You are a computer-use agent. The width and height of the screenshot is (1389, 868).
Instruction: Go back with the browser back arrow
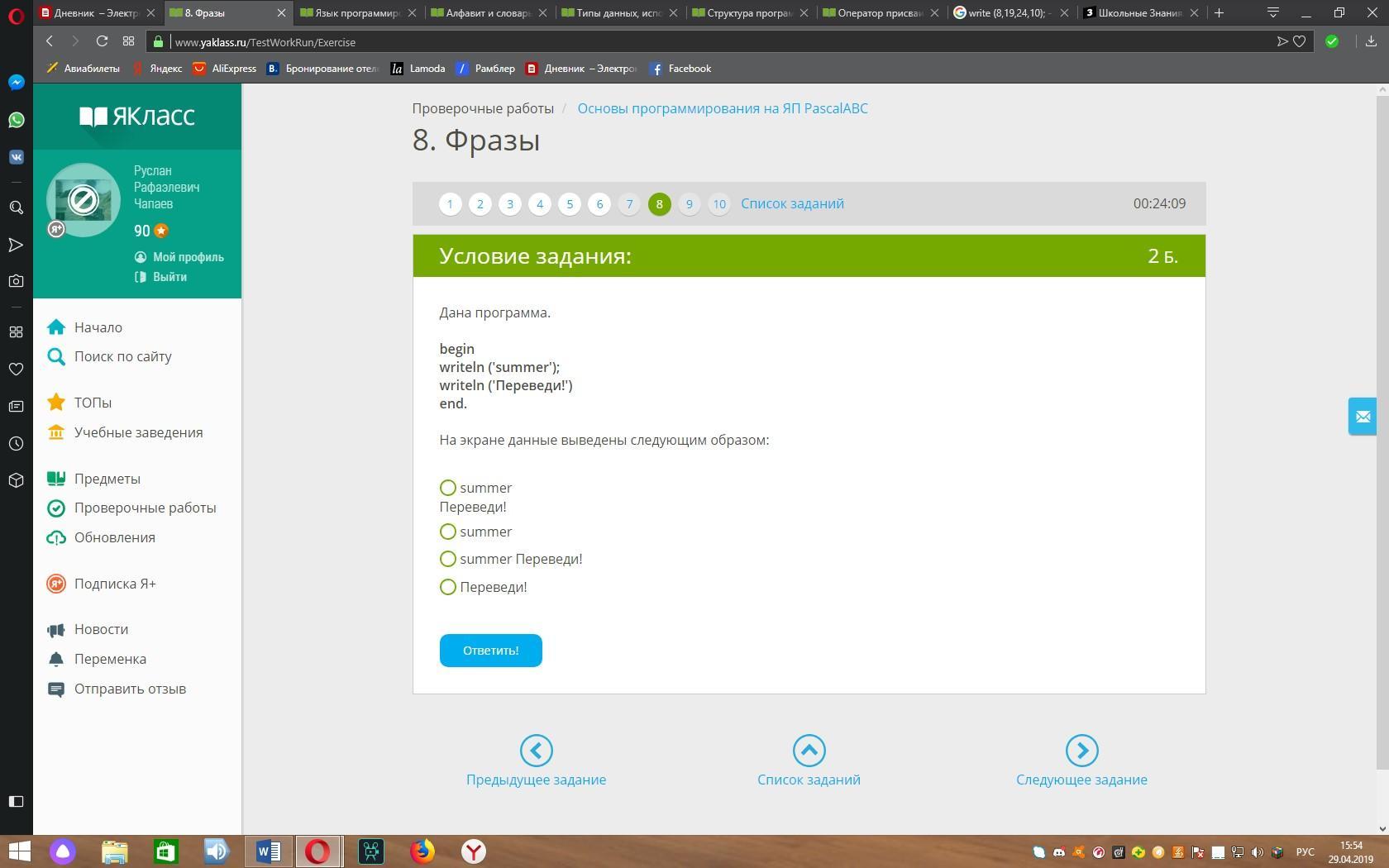[x=50, y=41]
